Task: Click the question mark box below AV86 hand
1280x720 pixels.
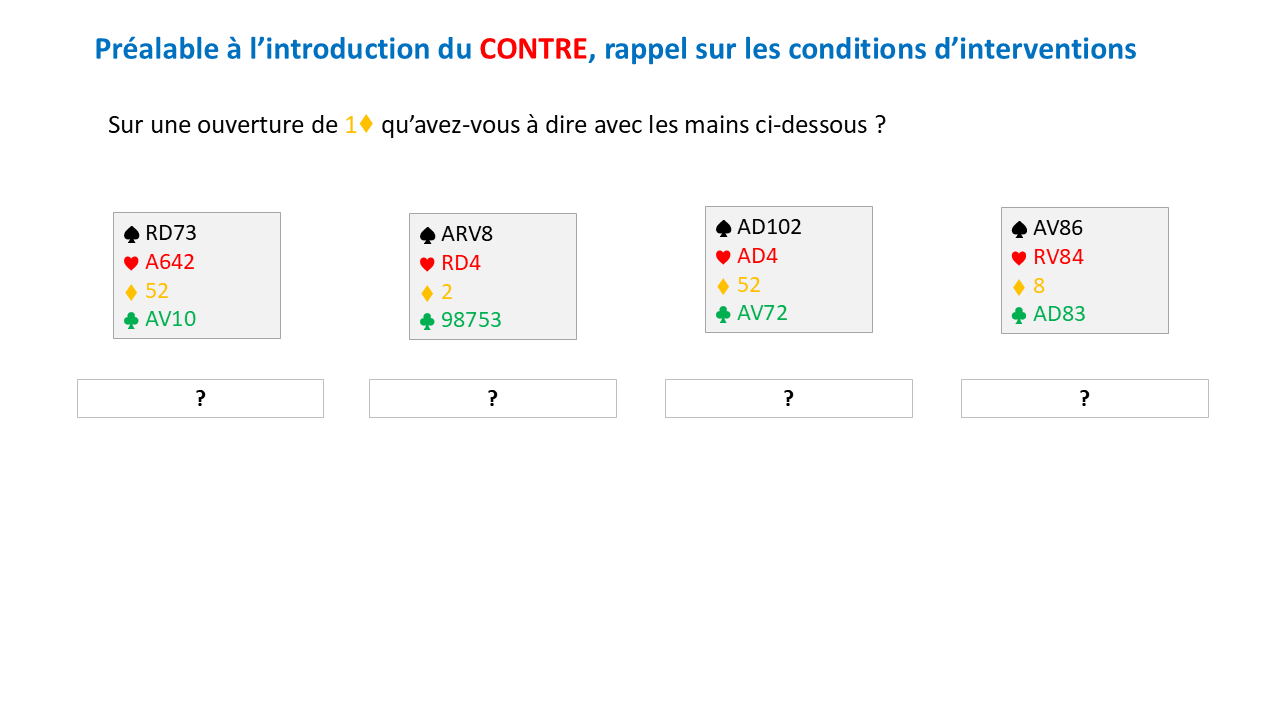Action: point(1084,398)
